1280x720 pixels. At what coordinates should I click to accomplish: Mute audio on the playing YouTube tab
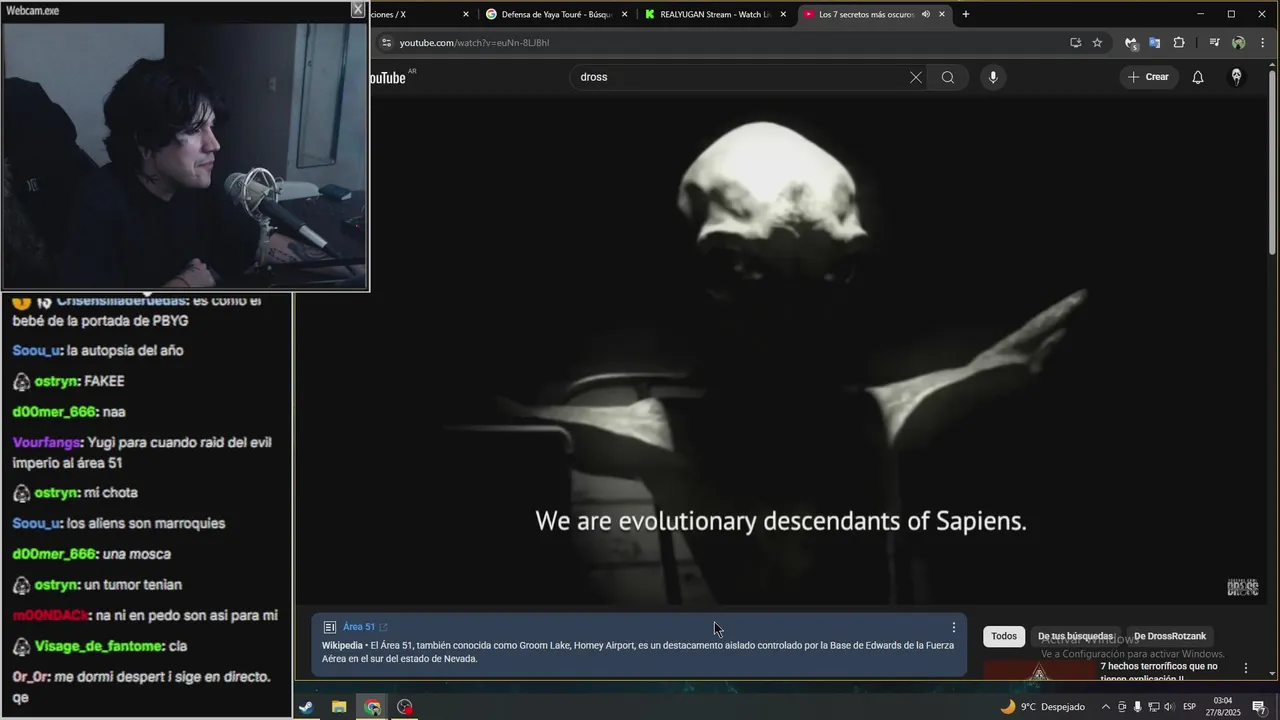click(925, 14)
